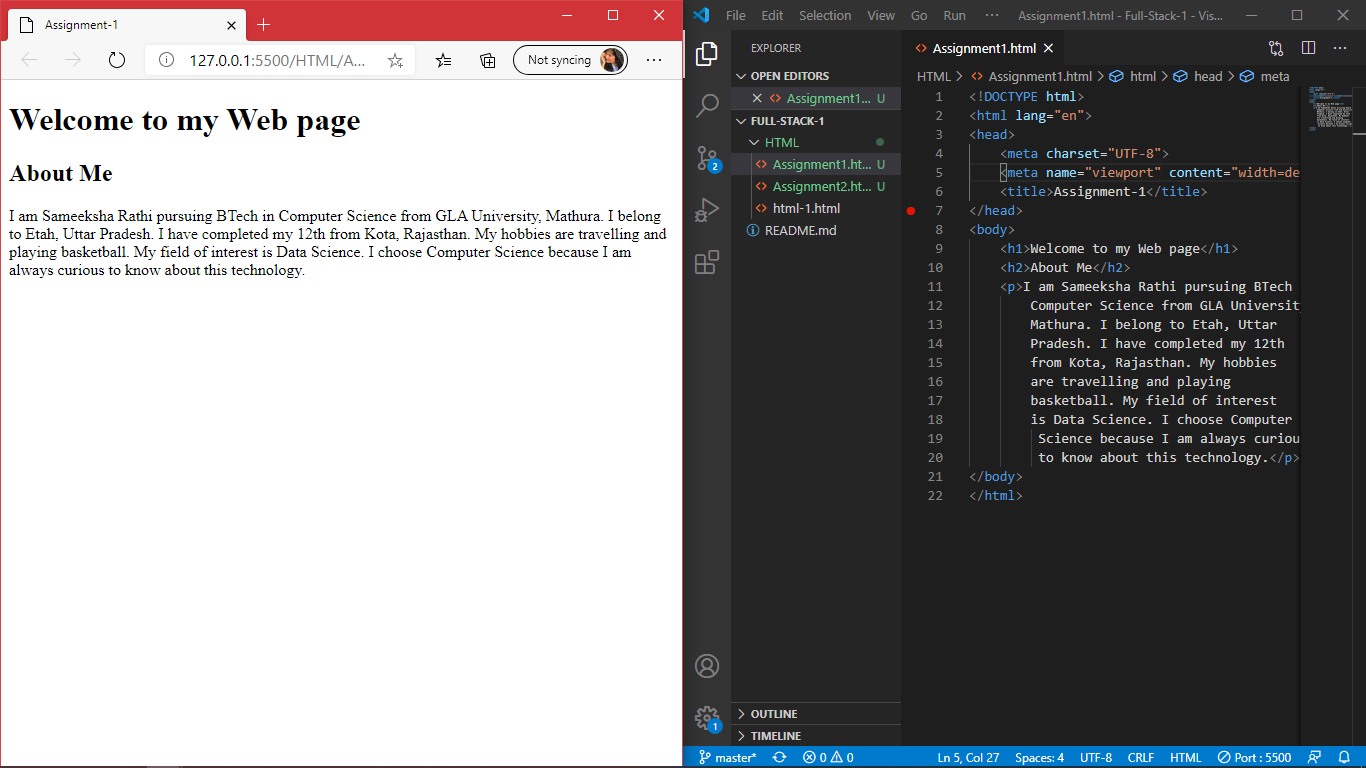Click the Accounts icon in activity bar
The height and width of the screenshot is (768, 1366).
pos(707,666)
